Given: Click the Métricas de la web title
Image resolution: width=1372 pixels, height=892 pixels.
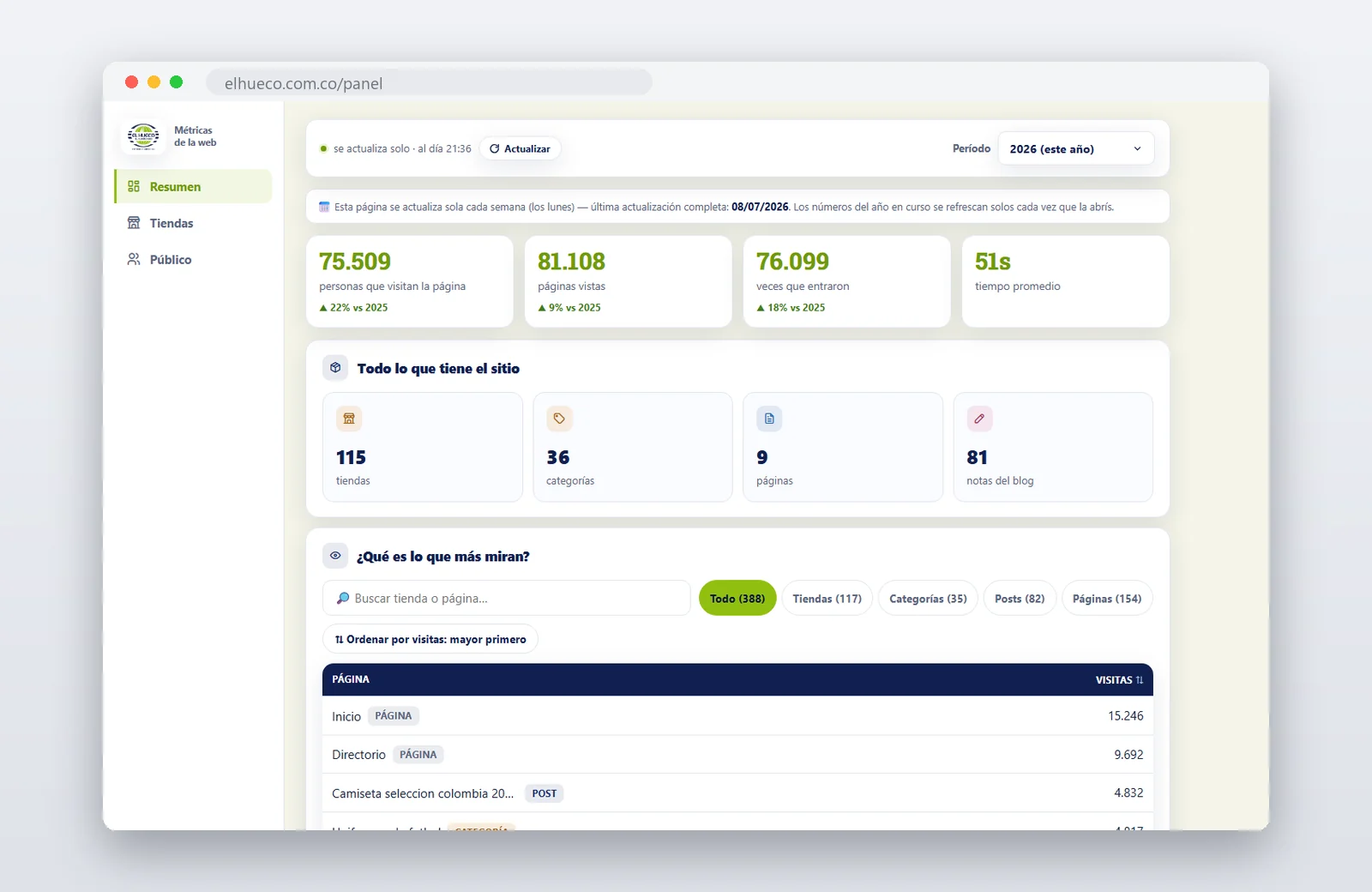Looking at the screenshot, I should (196, 136).
